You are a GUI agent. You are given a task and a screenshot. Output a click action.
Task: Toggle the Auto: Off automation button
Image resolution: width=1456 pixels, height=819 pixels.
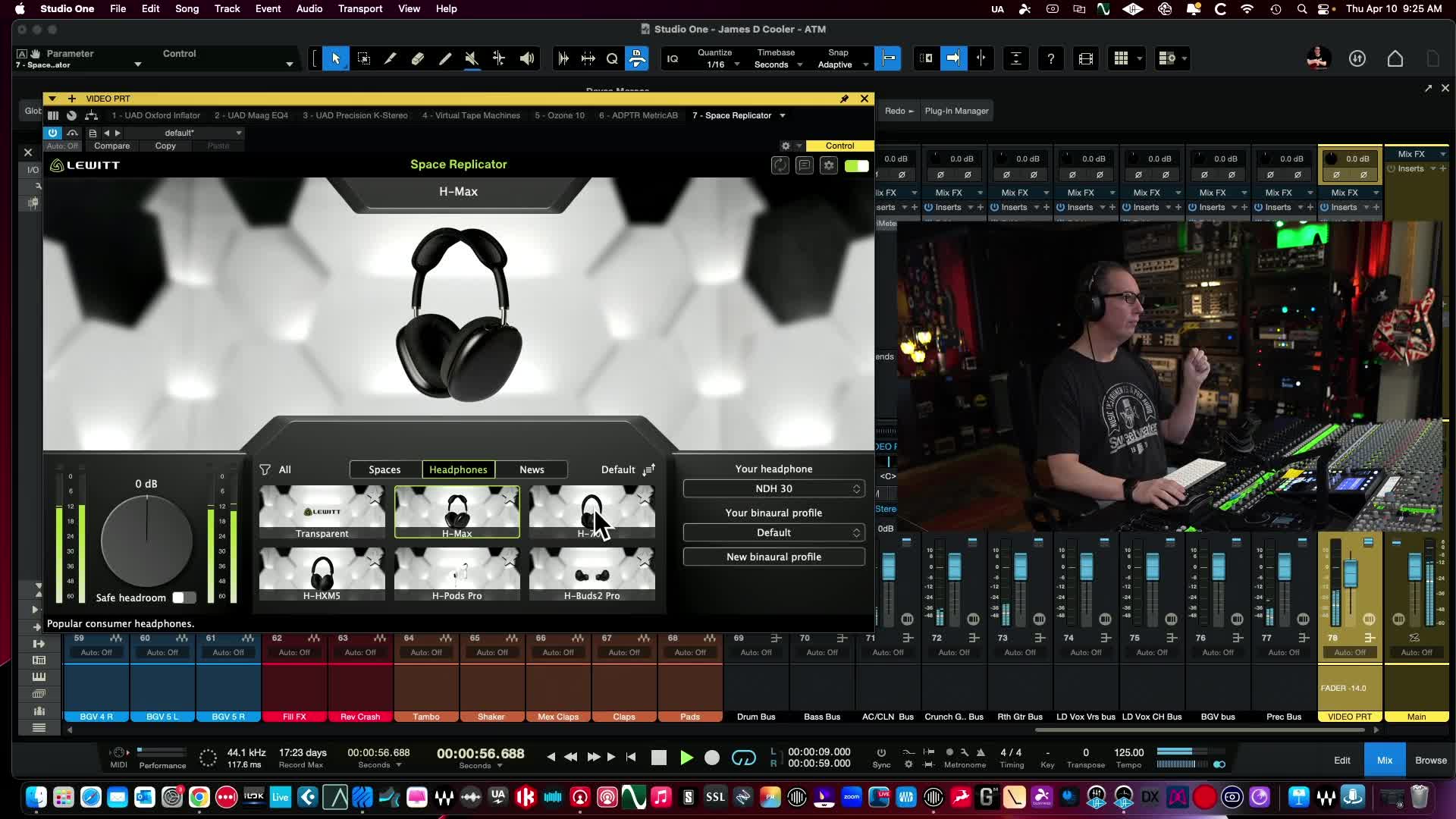point(62,146)
